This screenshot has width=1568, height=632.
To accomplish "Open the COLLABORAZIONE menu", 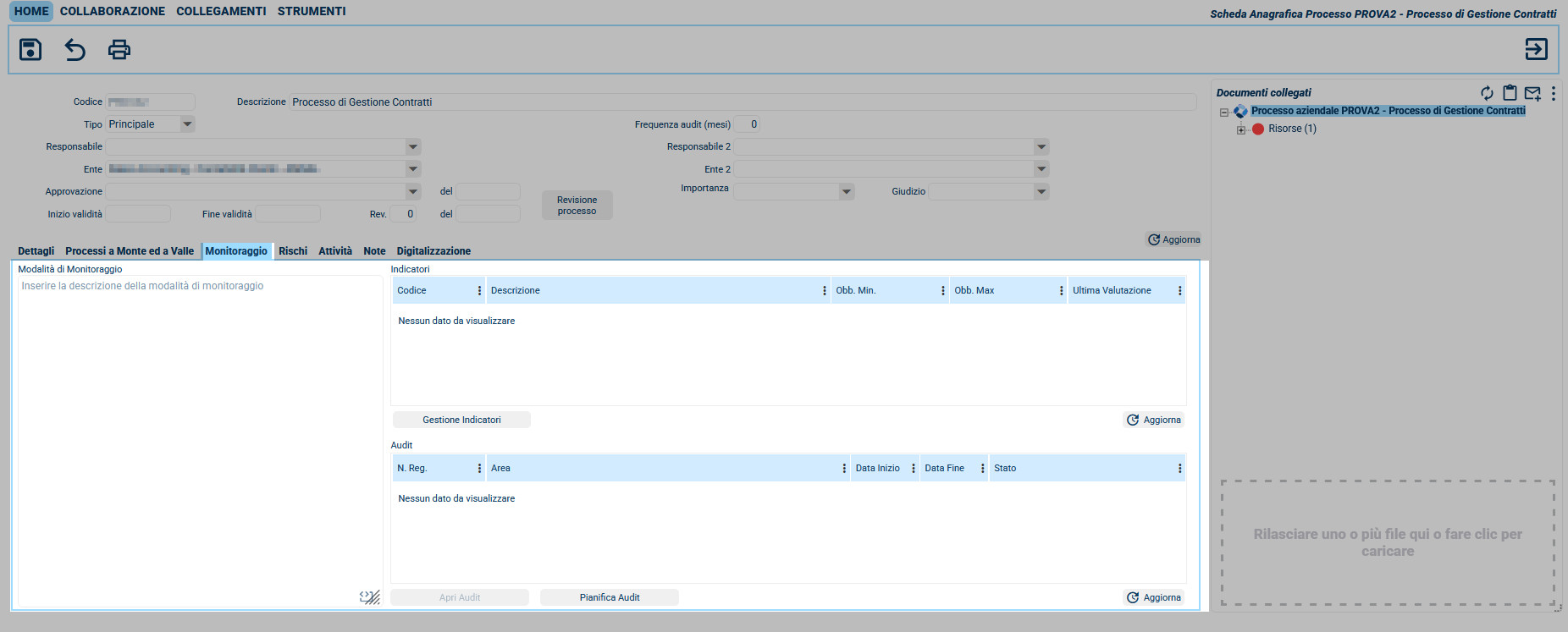I will coord(113,11).
